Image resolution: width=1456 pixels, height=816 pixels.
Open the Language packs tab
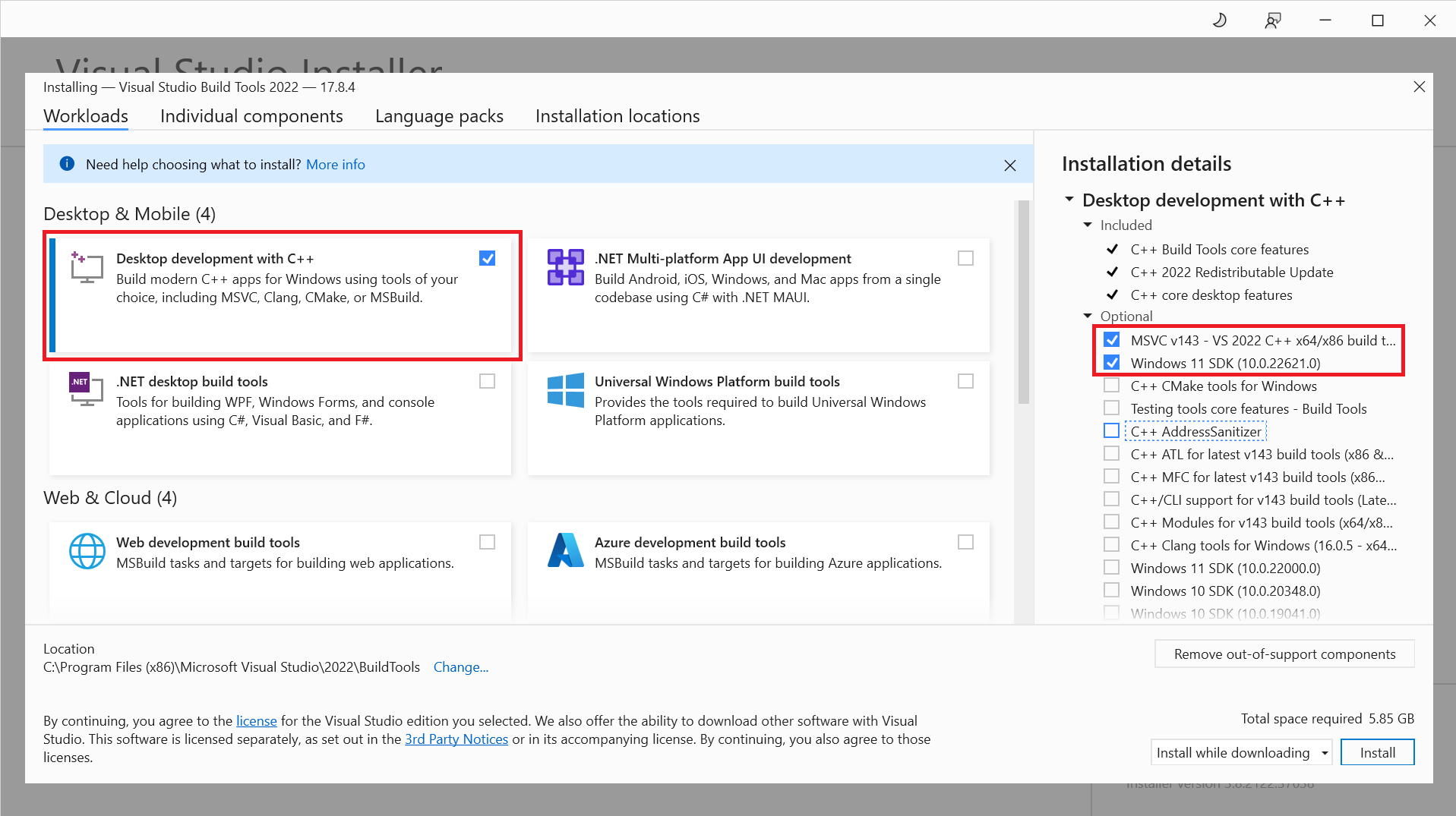(439, 116)
